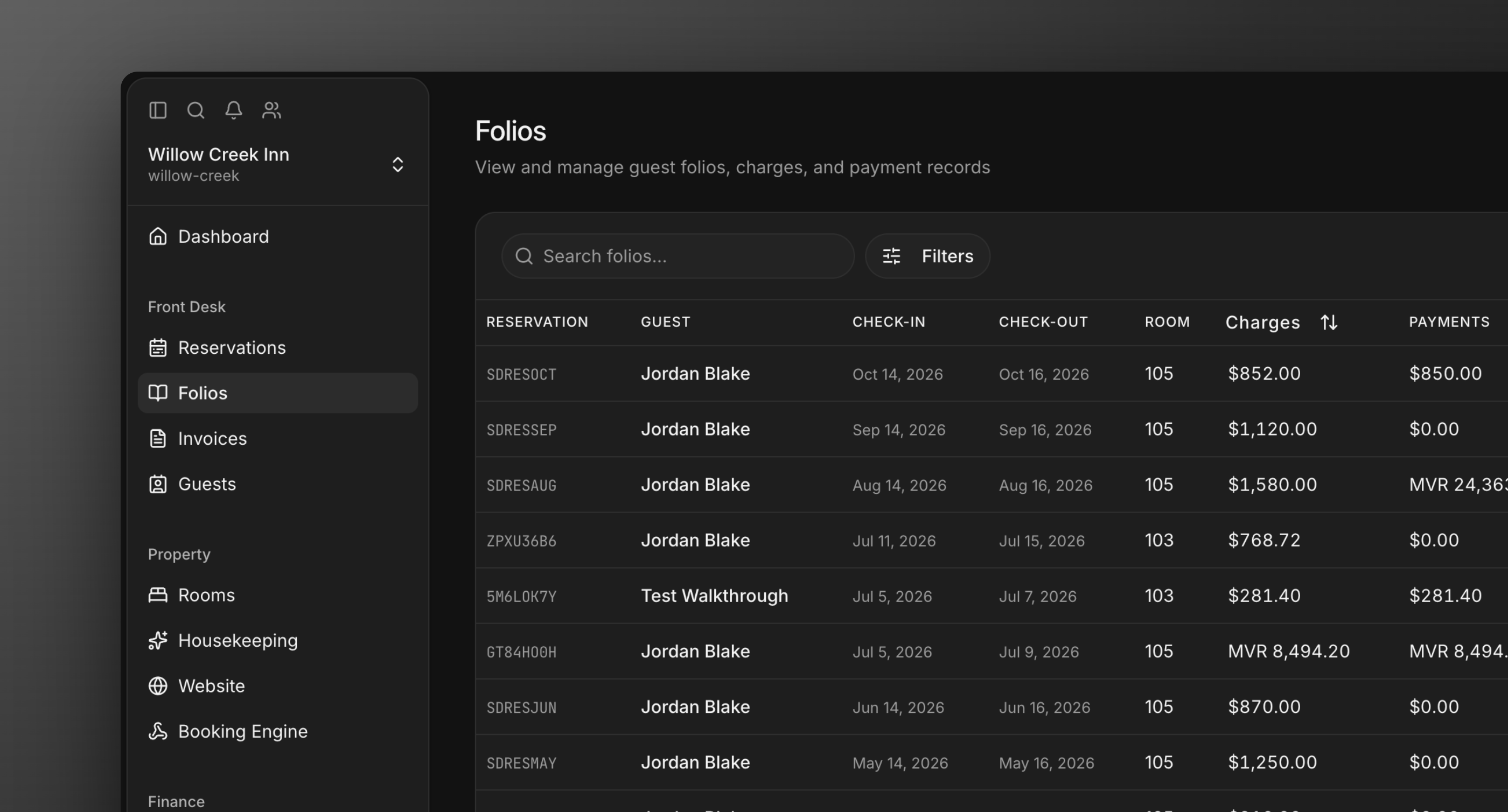Select guest Test Walkthrough
The height and width of the screenshot is (812, 1508).
(x=714, y=596)
